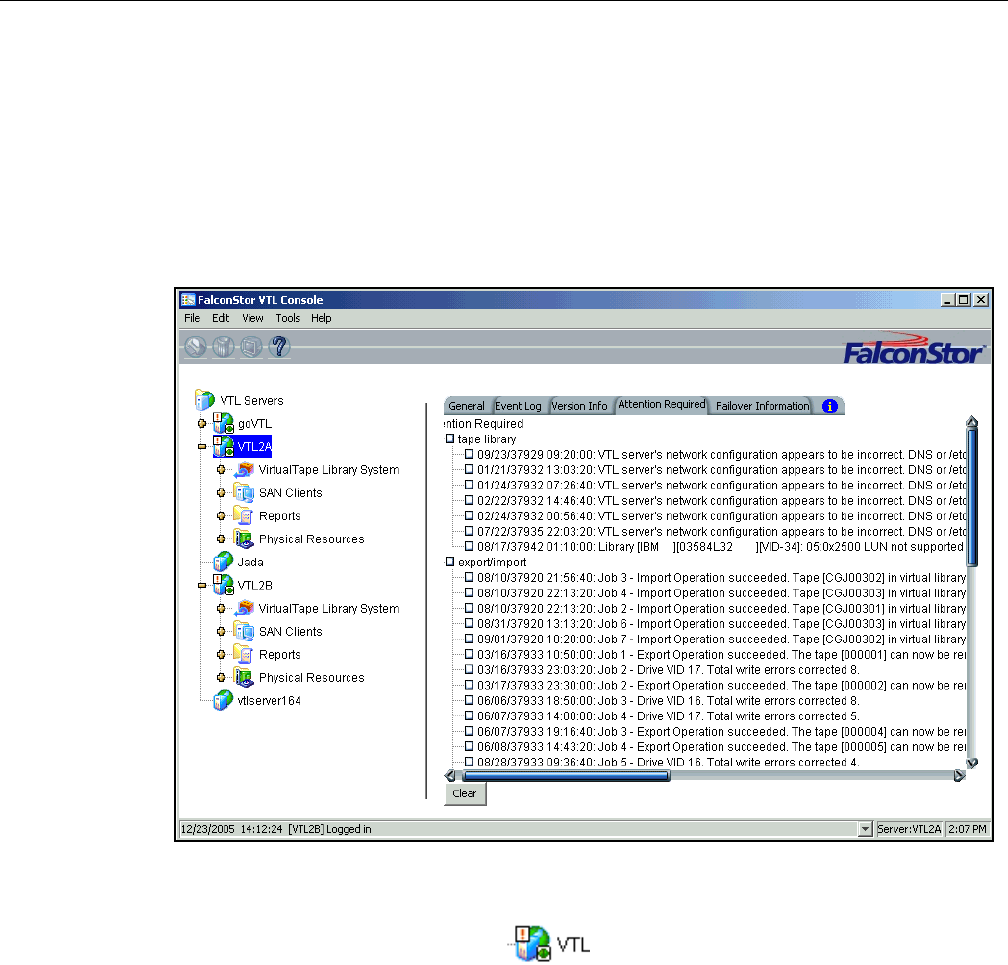
Task: Check the 03/16/37933 10:50:00 Job 1 box
Action: (x=469, y=654)
